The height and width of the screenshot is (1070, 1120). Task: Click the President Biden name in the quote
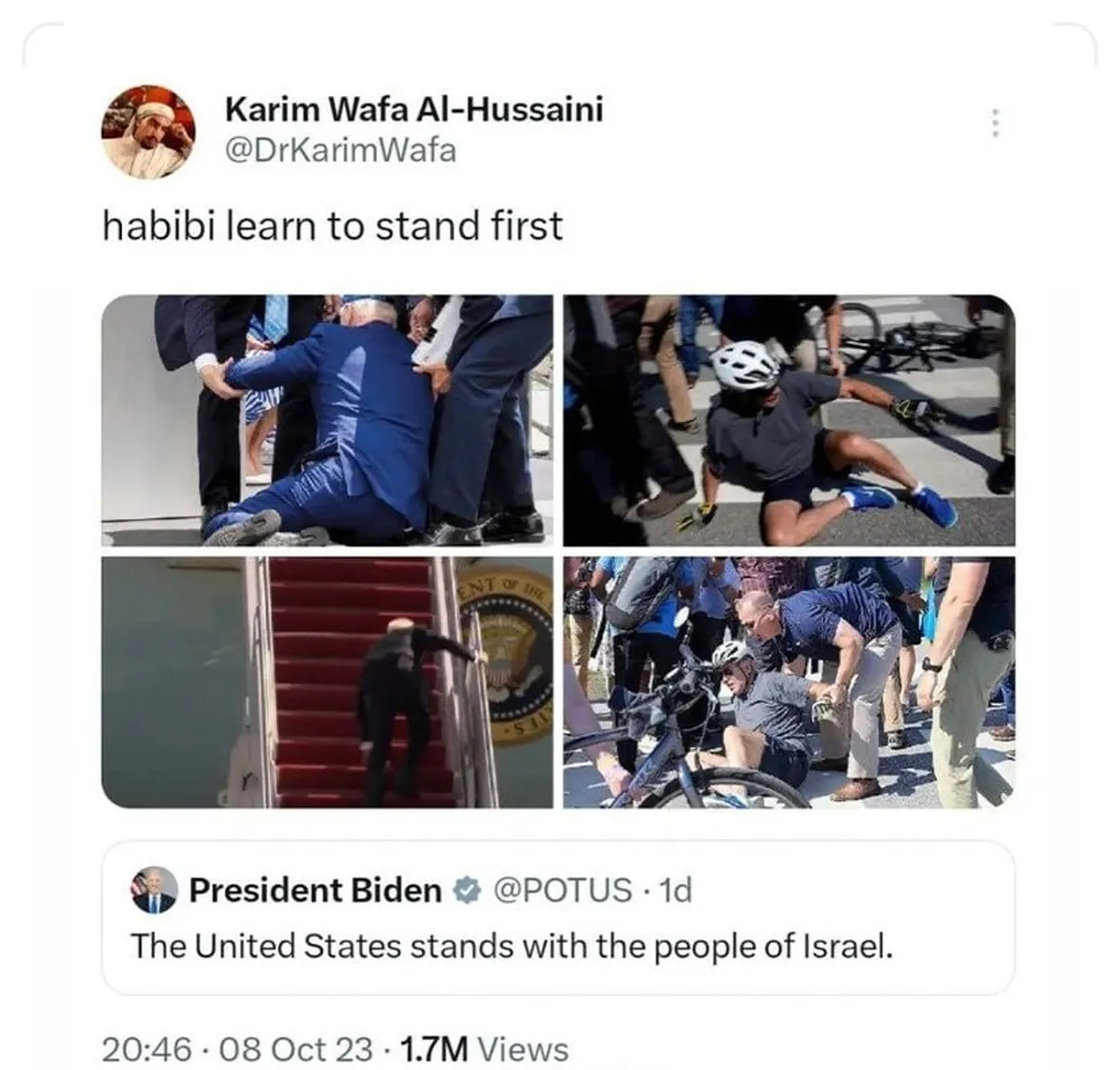point(315,890)
